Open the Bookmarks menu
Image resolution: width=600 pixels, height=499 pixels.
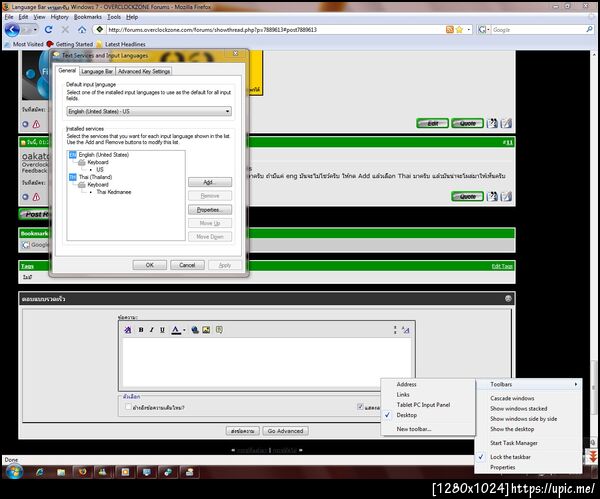click(88, 17)
